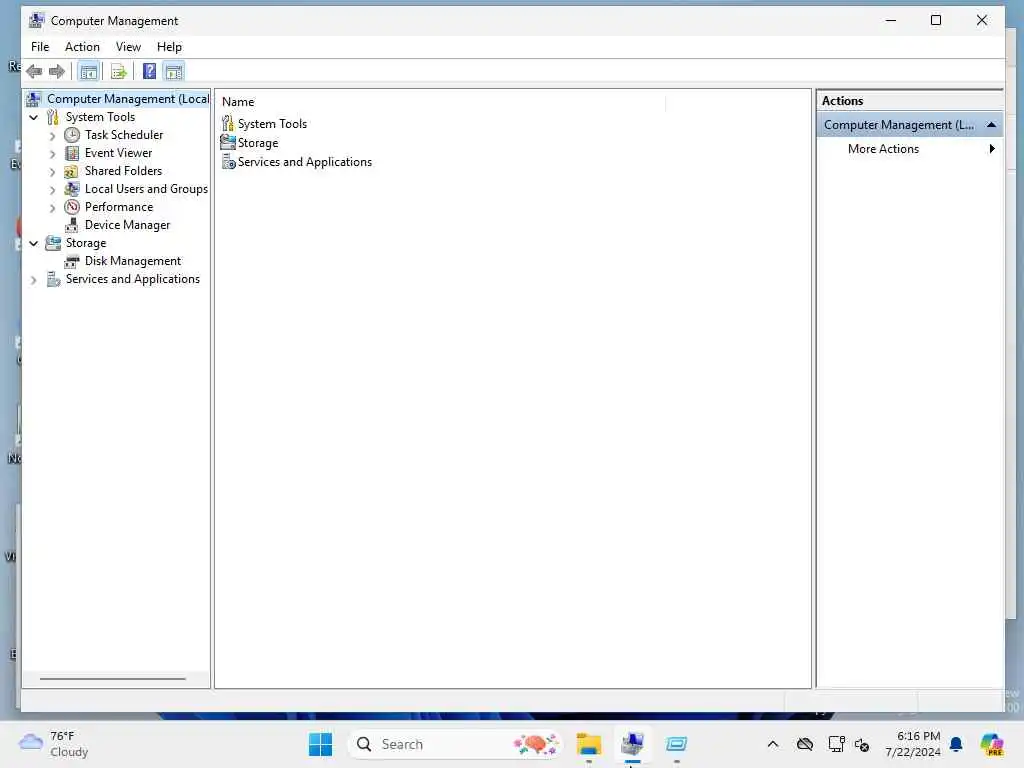Click Services and Applications icon in list
The height and width of the screenshot is (768, 1024).
tap(229, 162)
